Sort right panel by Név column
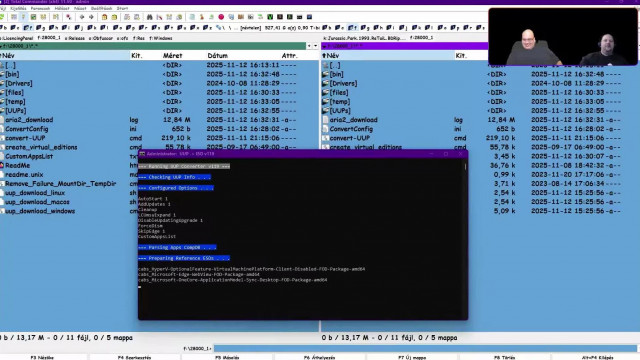This screenshot has width=640, height=360. [388, 55]
